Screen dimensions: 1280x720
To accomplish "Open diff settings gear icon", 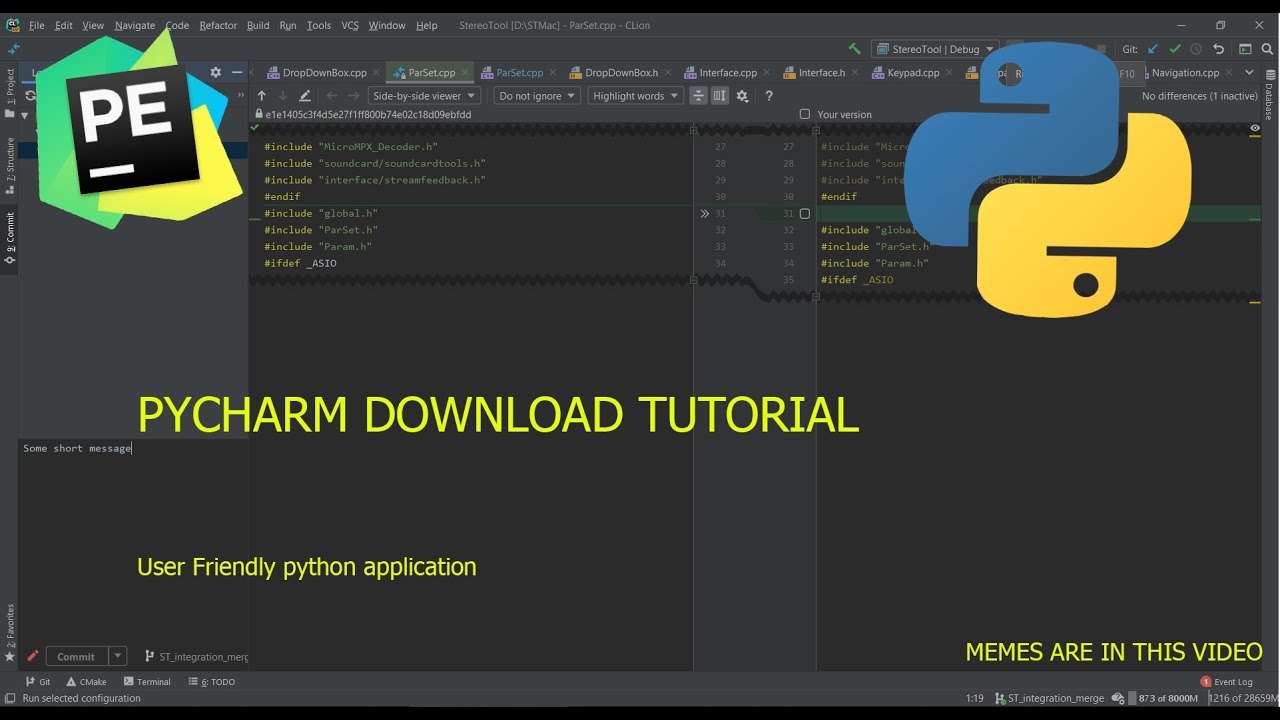I will click(742, 96).
